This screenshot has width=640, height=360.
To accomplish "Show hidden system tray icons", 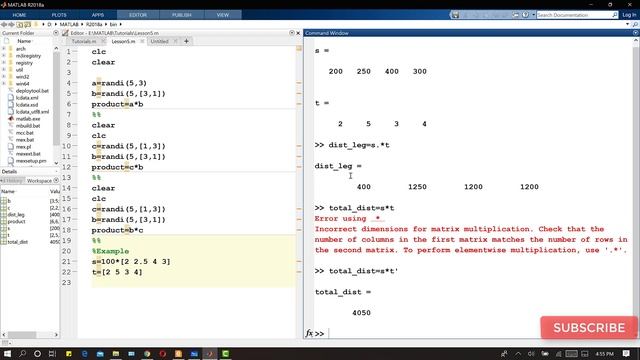I will point(518,353).
